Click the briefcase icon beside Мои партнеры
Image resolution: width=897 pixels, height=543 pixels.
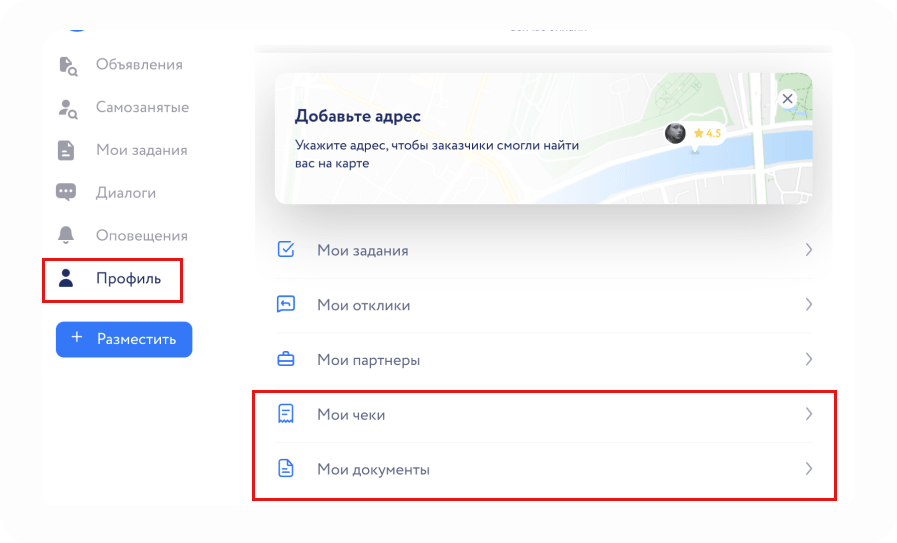point(286,359)
